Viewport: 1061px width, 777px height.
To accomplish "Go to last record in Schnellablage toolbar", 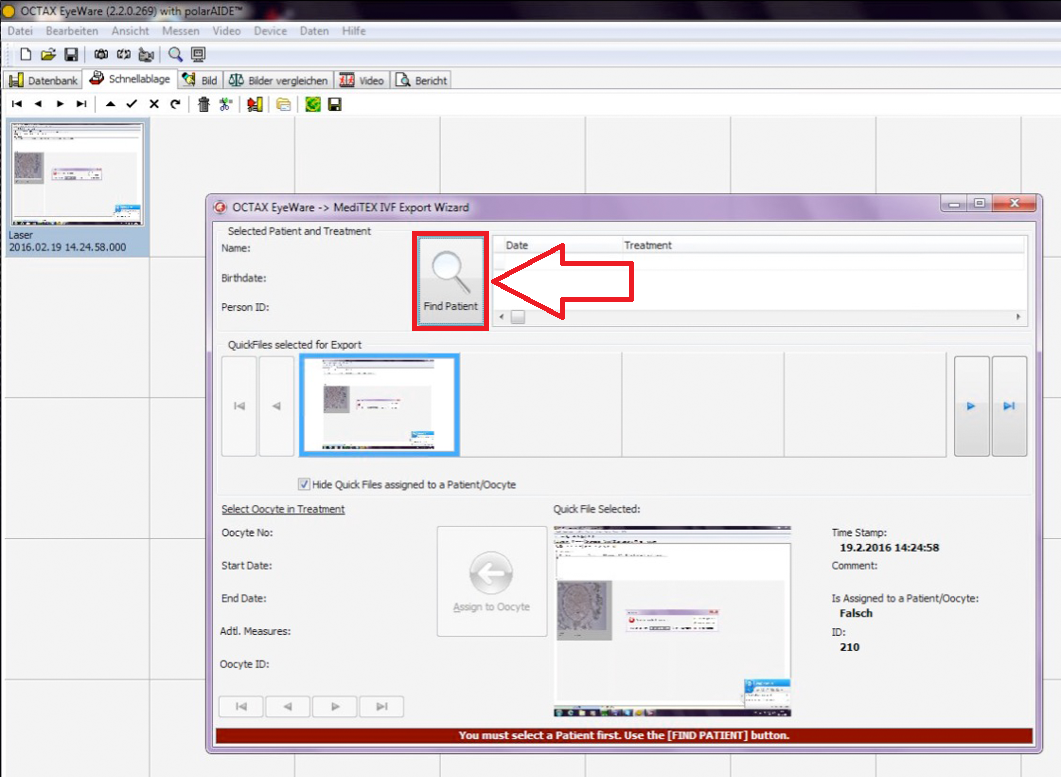I will [x=81, y=104].
